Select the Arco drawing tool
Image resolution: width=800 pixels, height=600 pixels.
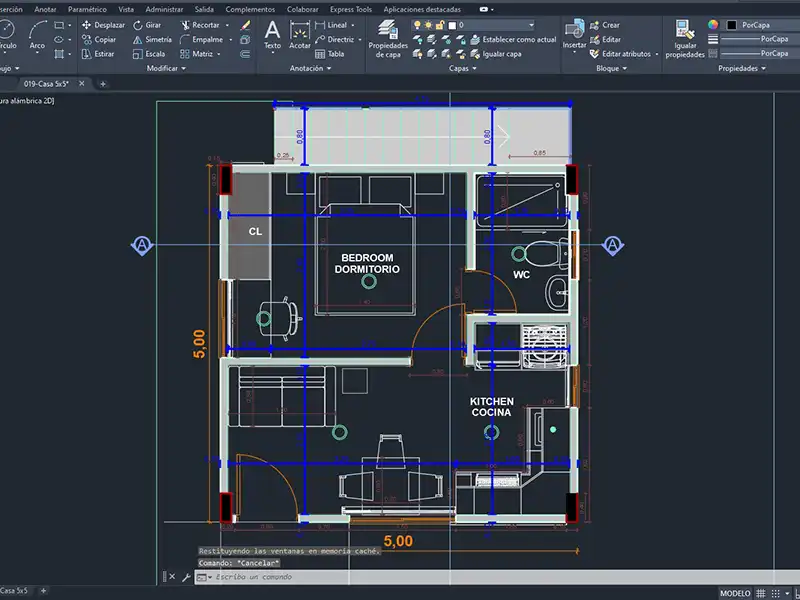[x=37, y=34]
